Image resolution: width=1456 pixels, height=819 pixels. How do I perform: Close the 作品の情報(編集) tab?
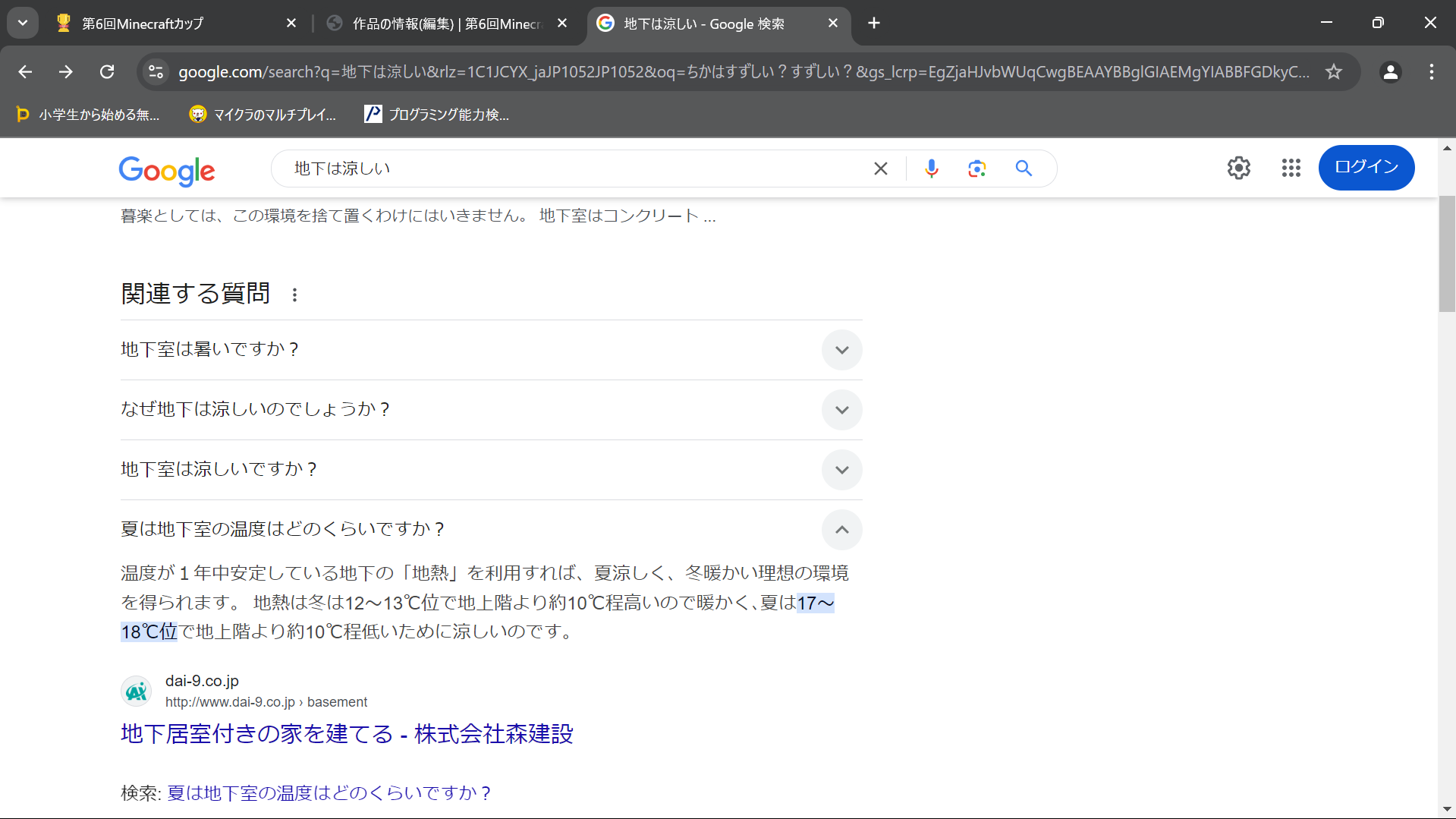click(562, 24)
